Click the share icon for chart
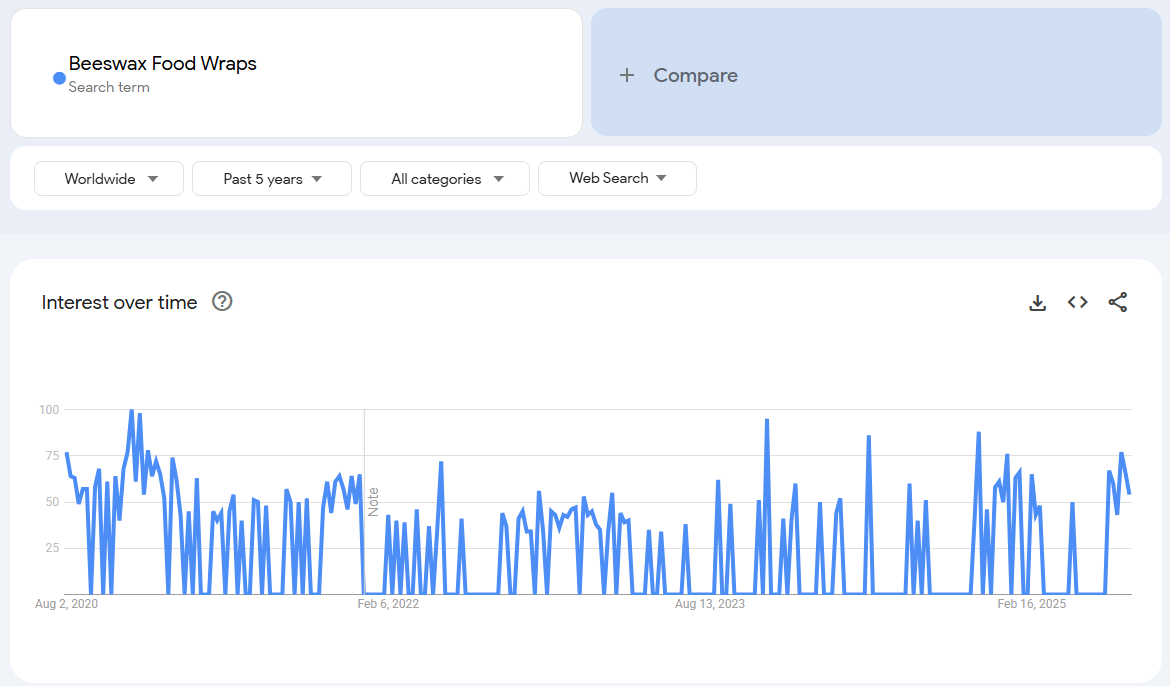The width and height of the screenshot is (1170, 686). pos(1118,302)
